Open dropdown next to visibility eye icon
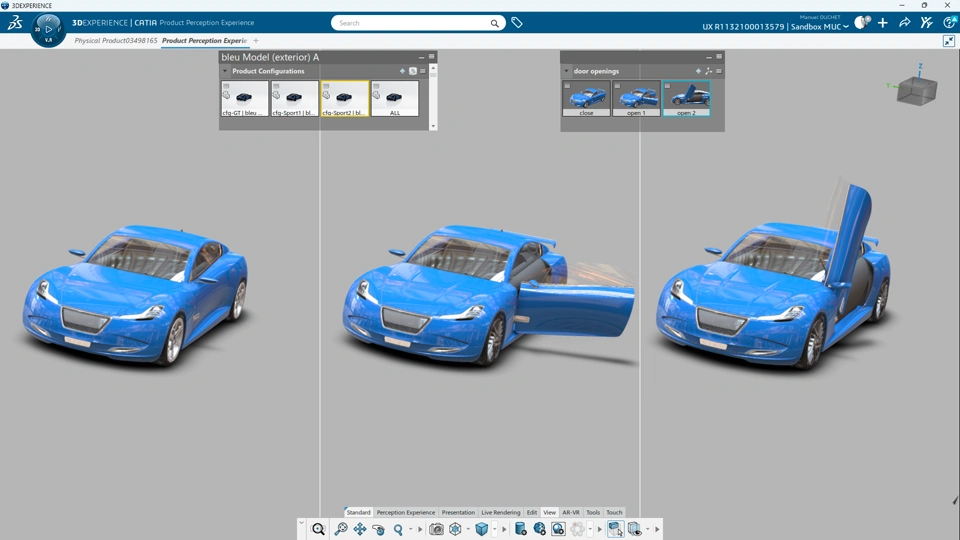This screenshot has height=540, width=960. click(x=648, y=529)
